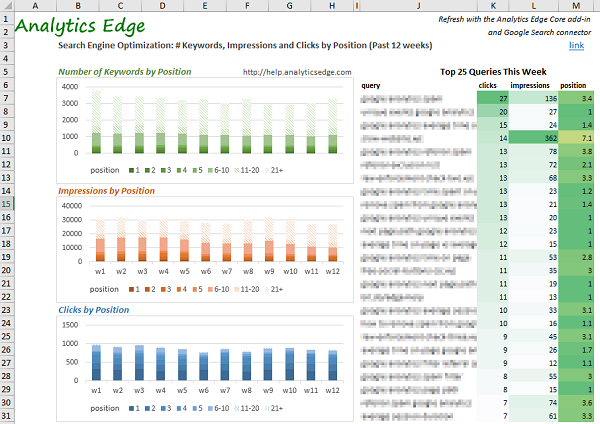Select column M header

click(576, 5)
